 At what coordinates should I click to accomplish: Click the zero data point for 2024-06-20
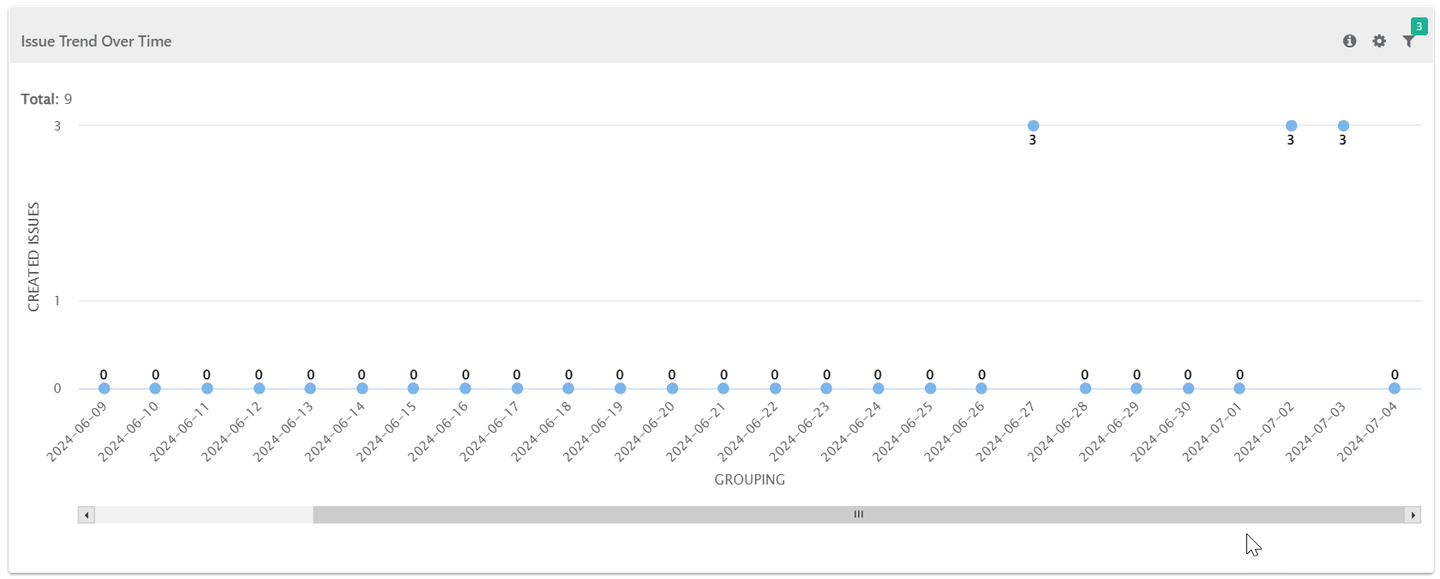(x=671, y=387)
